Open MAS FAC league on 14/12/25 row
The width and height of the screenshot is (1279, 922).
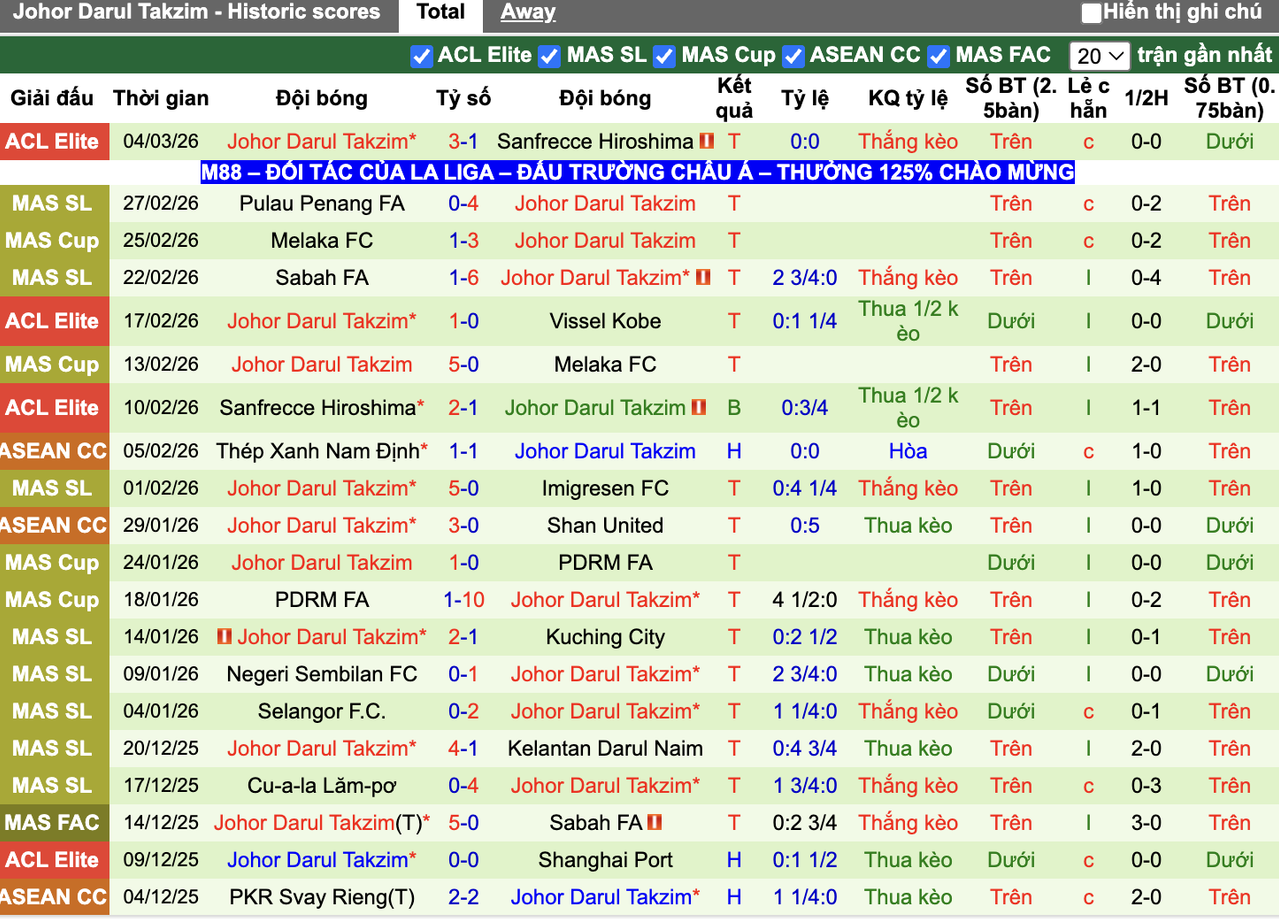pos(52,822)
